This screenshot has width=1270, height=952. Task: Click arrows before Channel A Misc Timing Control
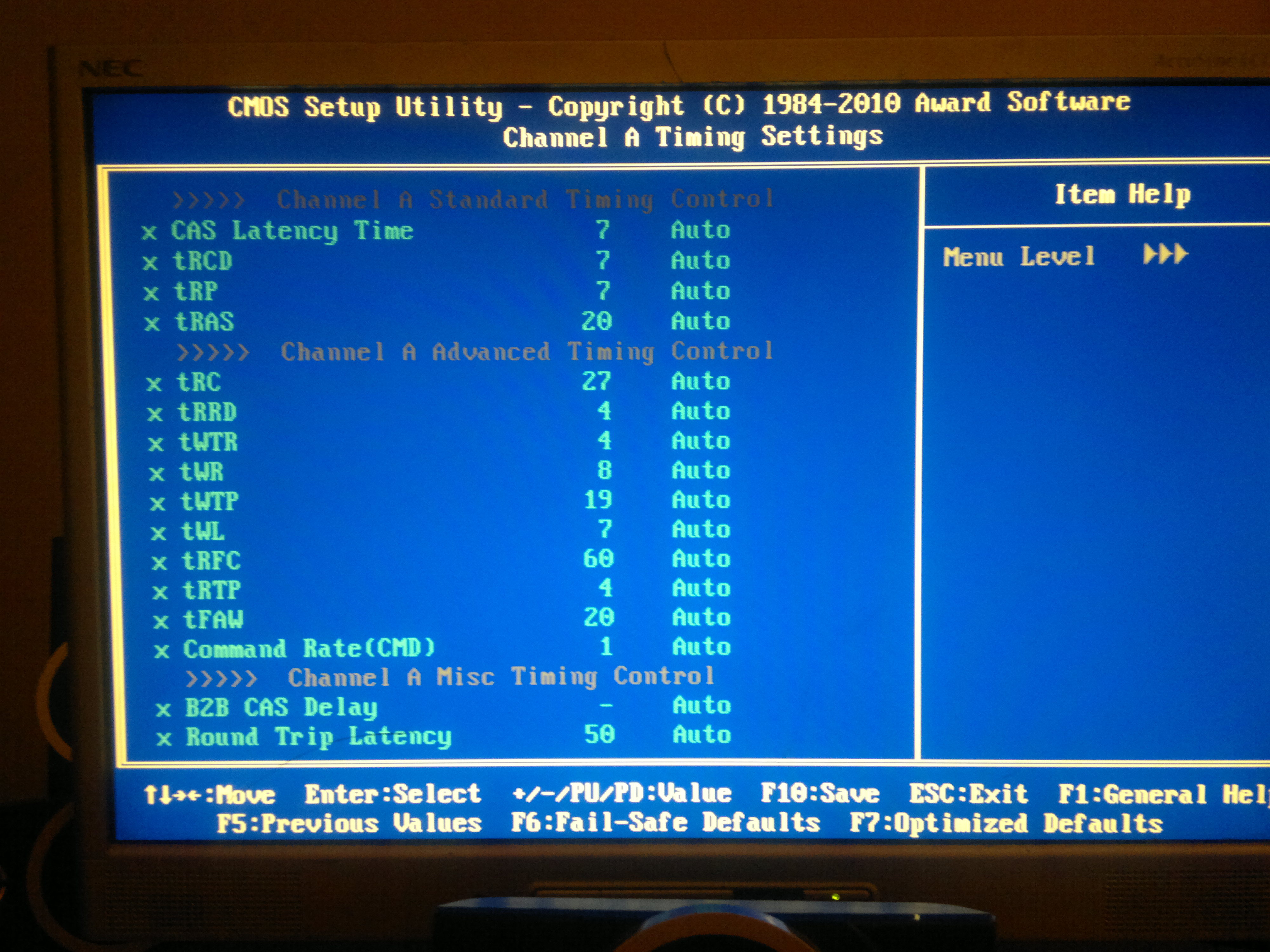(x=221, y=679)
